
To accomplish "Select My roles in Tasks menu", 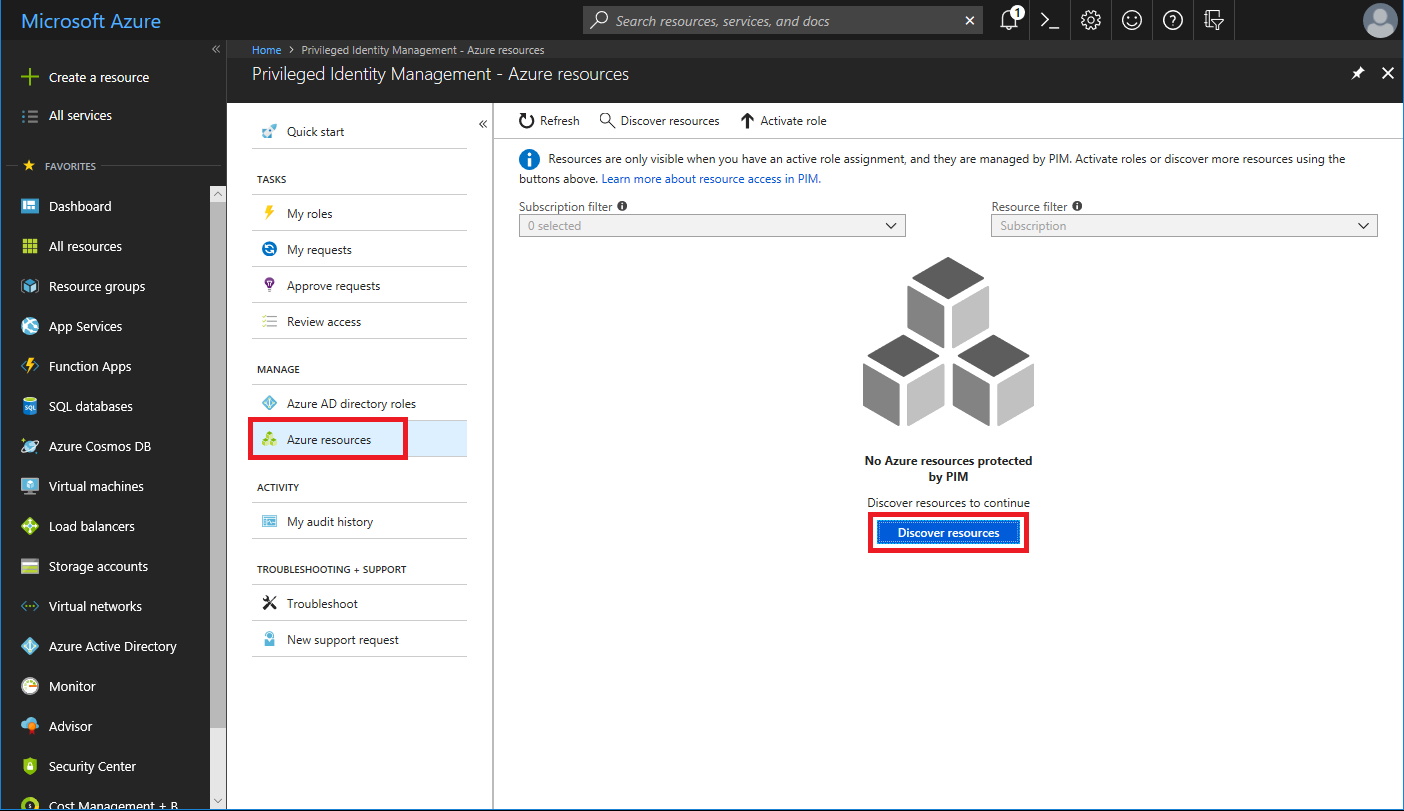I will pyautogui.click(x=309, y=214).
